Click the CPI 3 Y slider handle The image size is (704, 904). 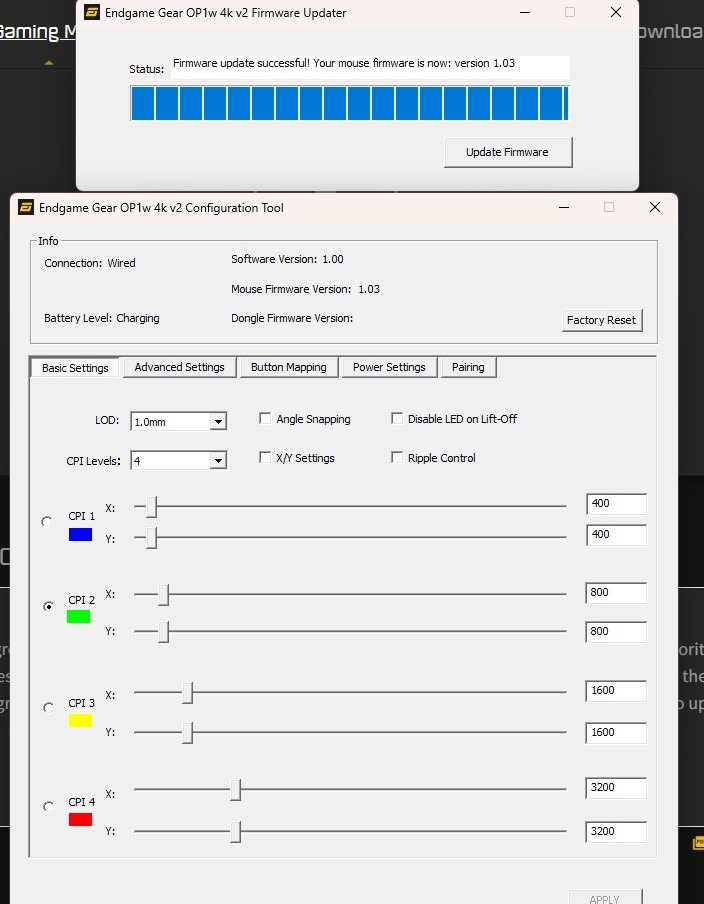click(187, 732)
